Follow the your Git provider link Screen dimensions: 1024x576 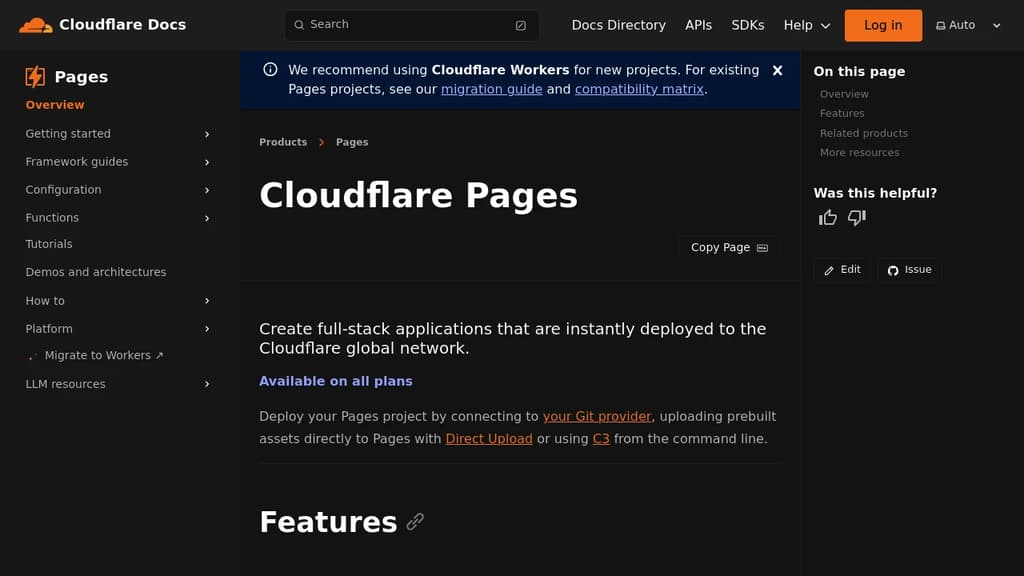[597, 416]
